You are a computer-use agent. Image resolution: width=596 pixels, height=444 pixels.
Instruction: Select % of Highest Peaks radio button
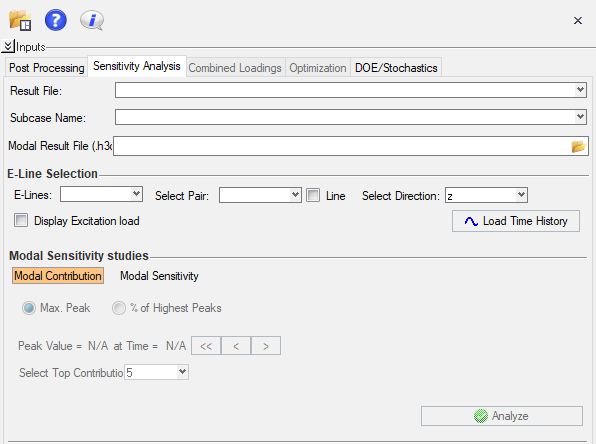(119, 308)
